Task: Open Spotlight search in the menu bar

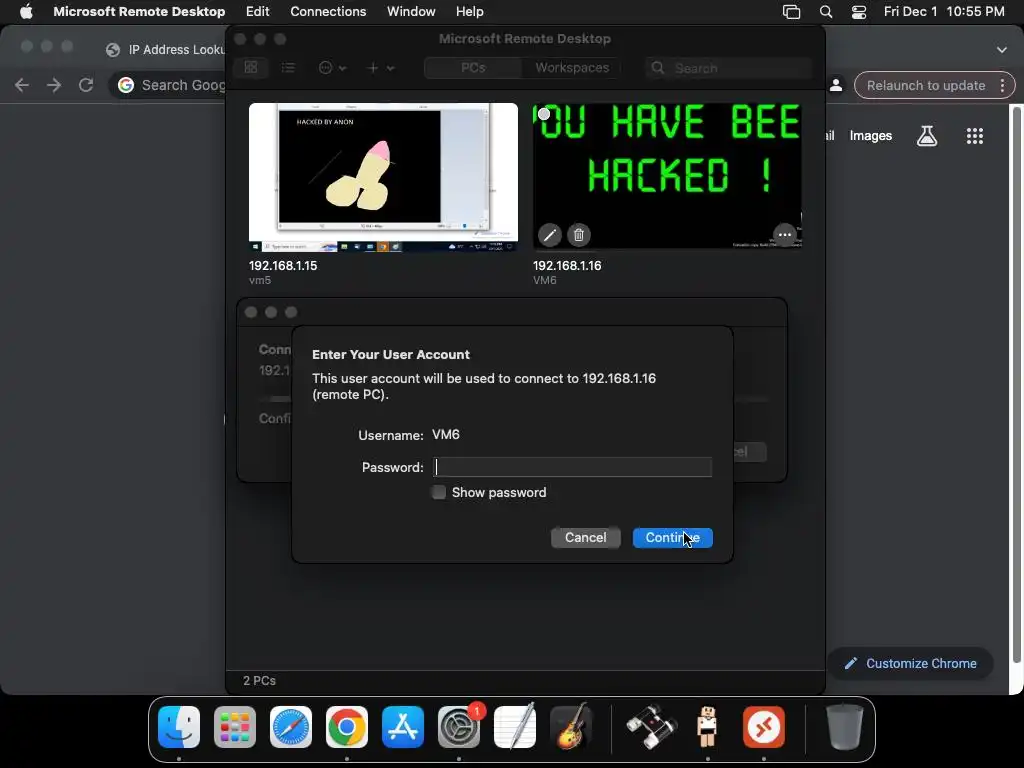Action: tap(825, 11)
